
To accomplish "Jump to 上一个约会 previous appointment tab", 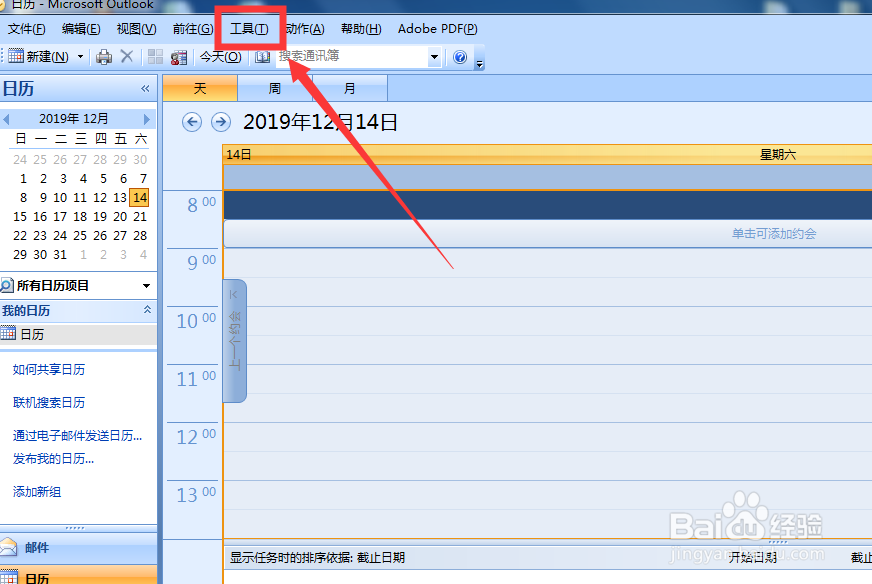I will [235, 340].
